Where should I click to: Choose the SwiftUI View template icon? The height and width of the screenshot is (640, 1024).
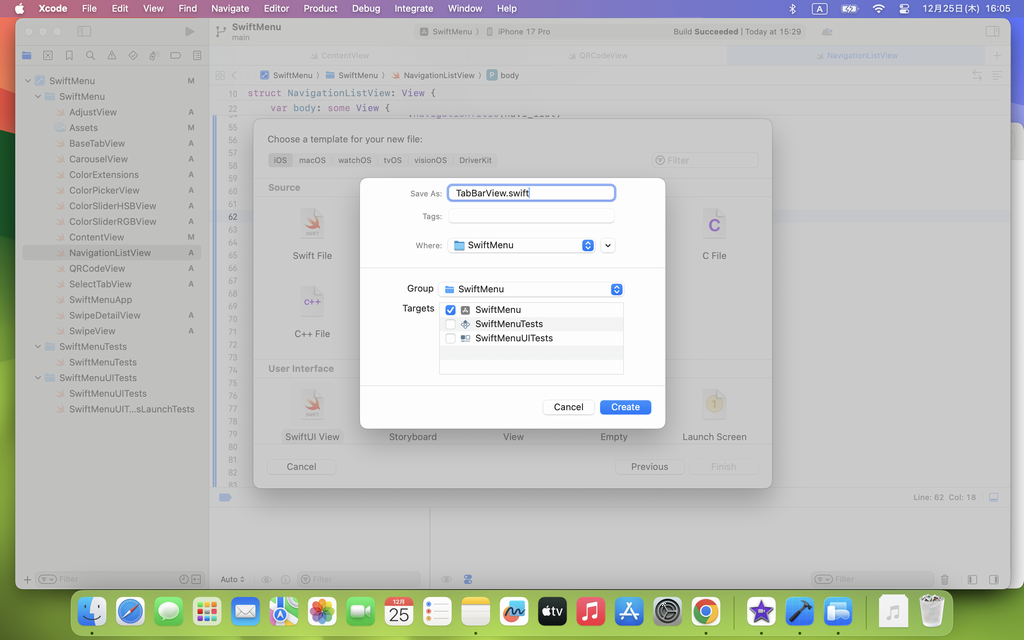(x=312, y=405)
